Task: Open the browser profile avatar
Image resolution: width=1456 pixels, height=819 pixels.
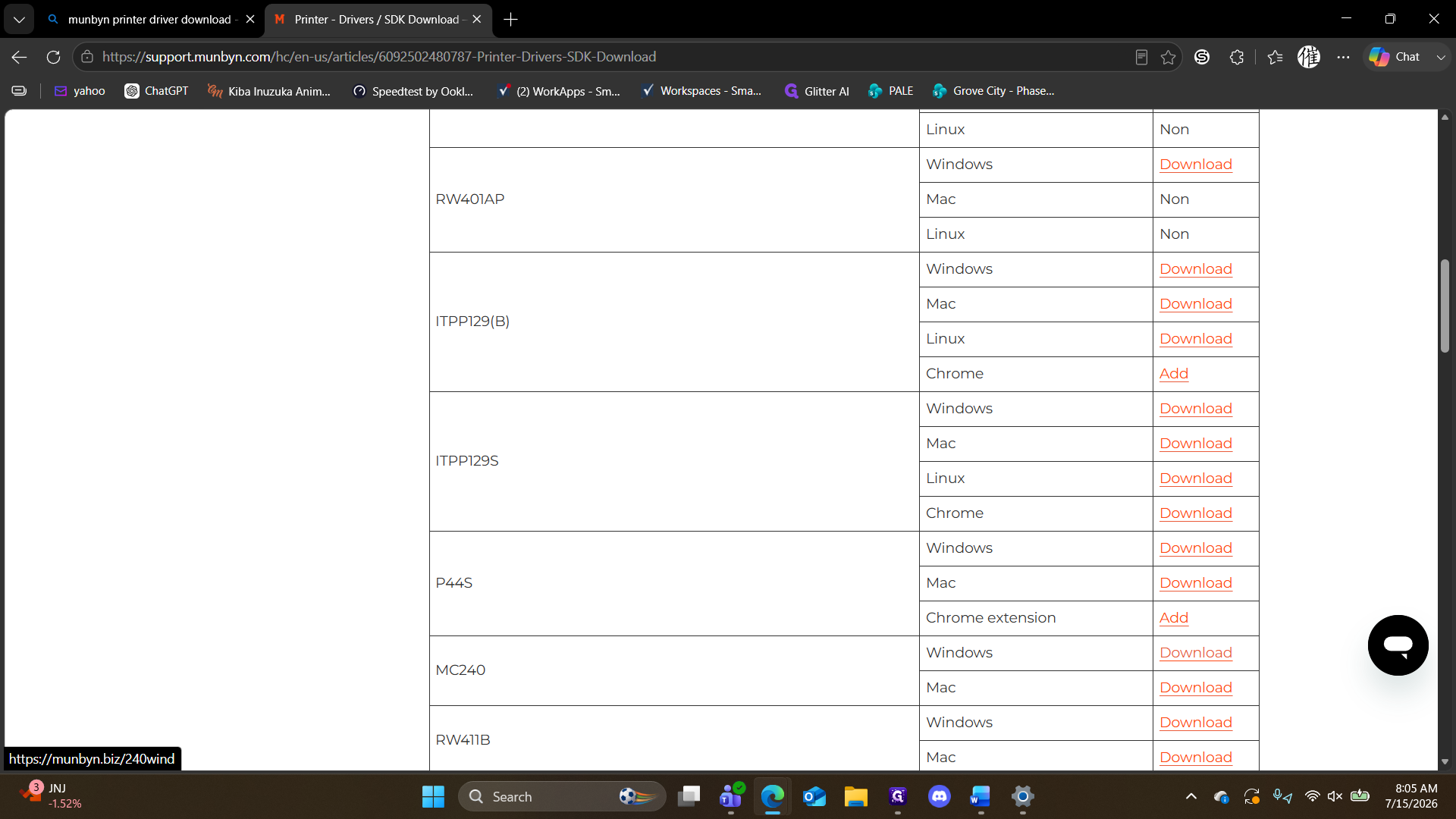Action: pos(1309,57)
